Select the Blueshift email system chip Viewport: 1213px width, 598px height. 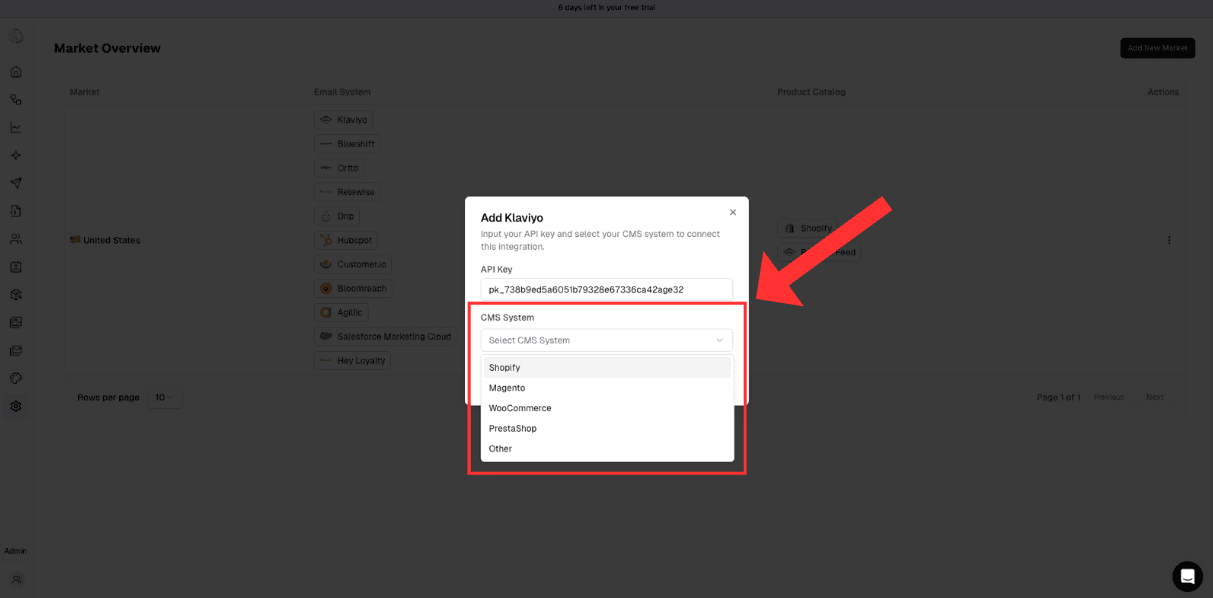[345, 144]
